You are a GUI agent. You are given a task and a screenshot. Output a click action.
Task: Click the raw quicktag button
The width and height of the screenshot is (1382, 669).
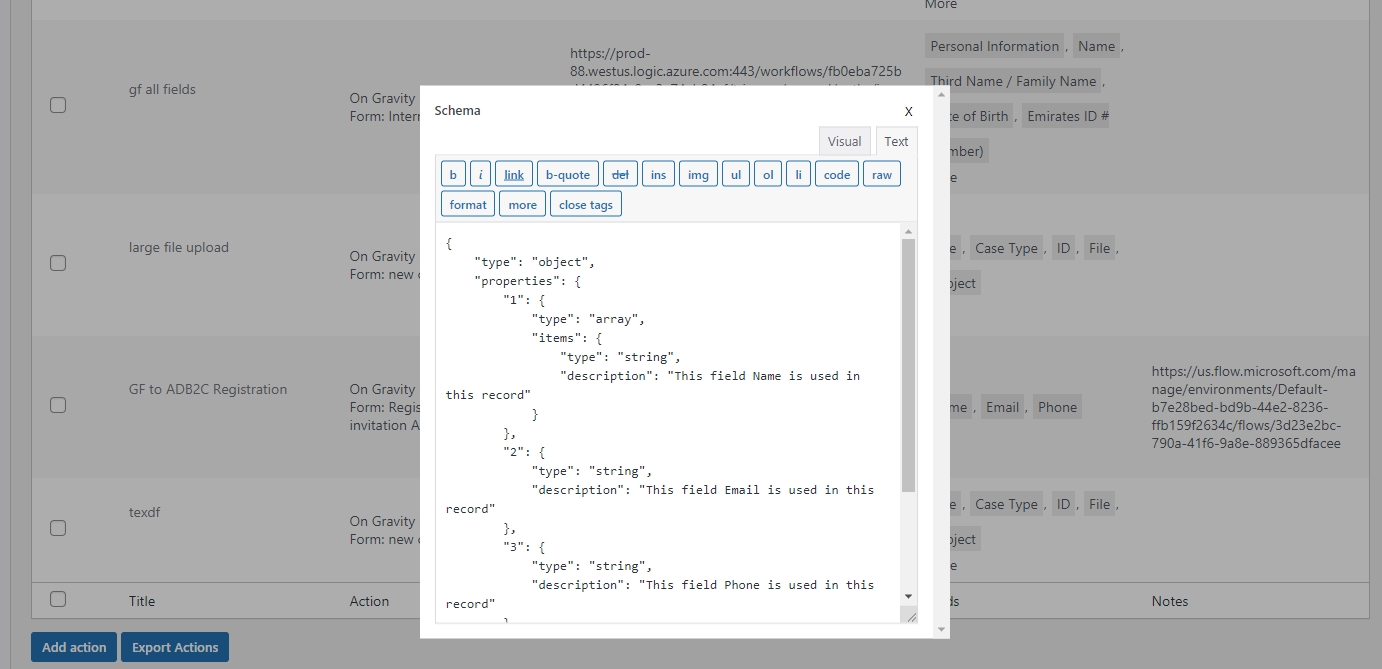click(x=882, y=174)
